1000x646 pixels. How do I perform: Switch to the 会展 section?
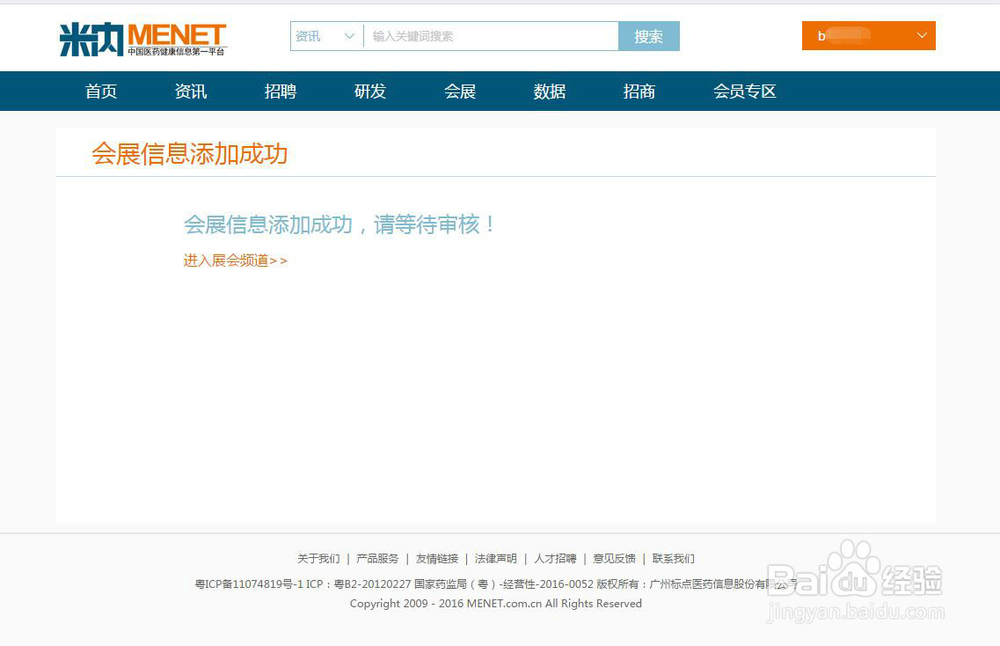(459, 91)
